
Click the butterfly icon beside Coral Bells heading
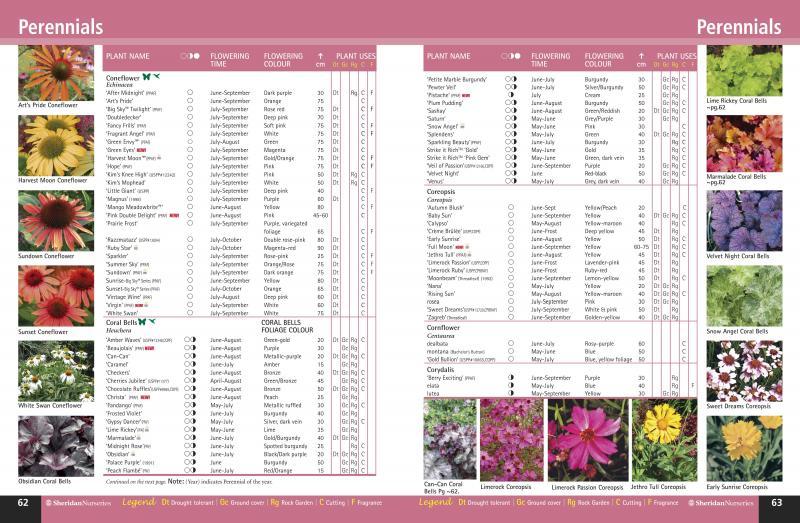(x=143, y=322)
